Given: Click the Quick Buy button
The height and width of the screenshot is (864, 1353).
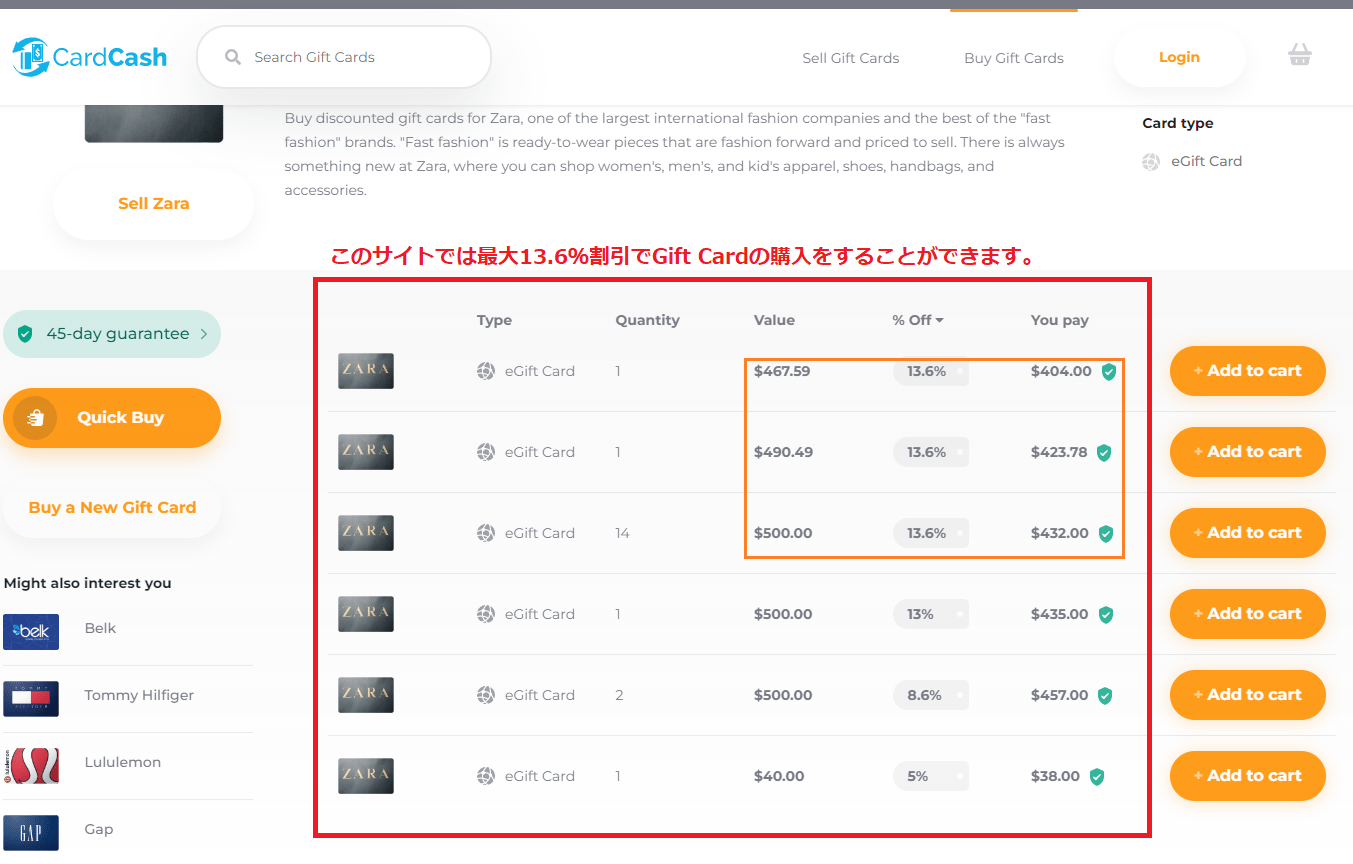Looking at the screenshot, I should (112, 418).
